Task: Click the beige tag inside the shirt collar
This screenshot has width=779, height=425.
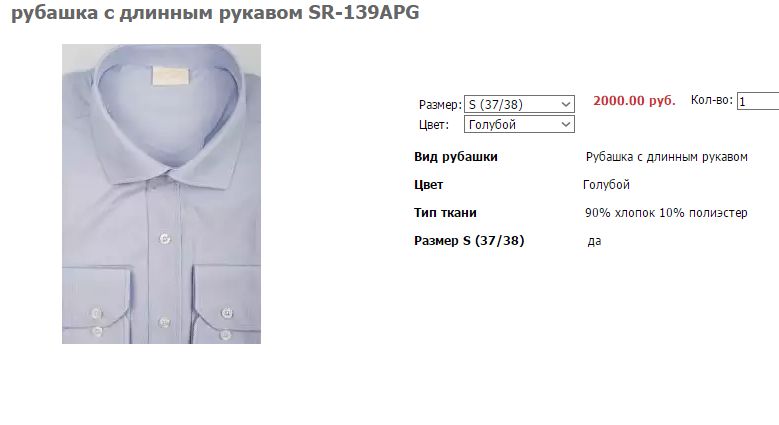Action: [x=170, y=76]
